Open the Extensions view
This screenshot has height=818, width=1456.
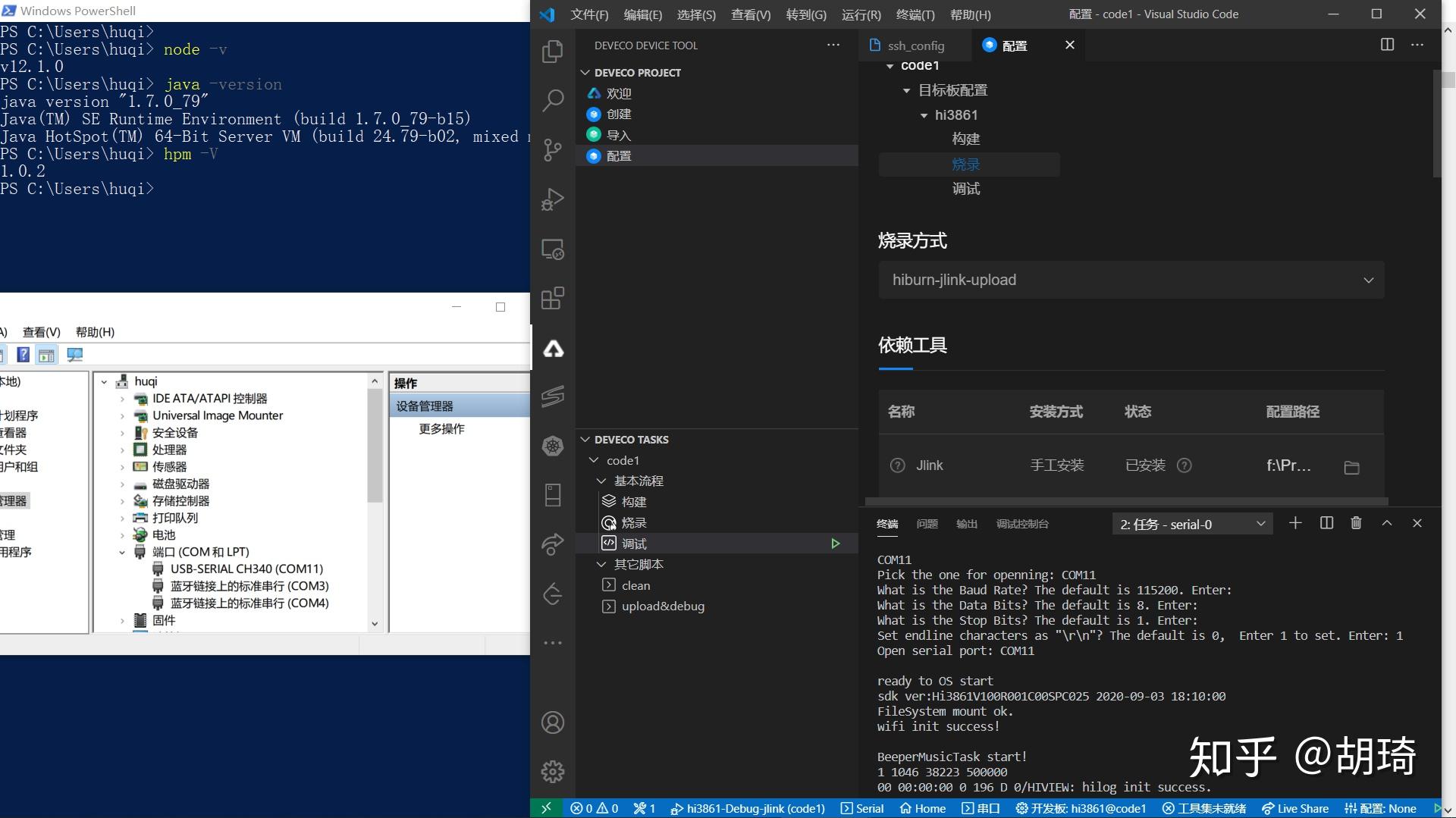point(553,298)
